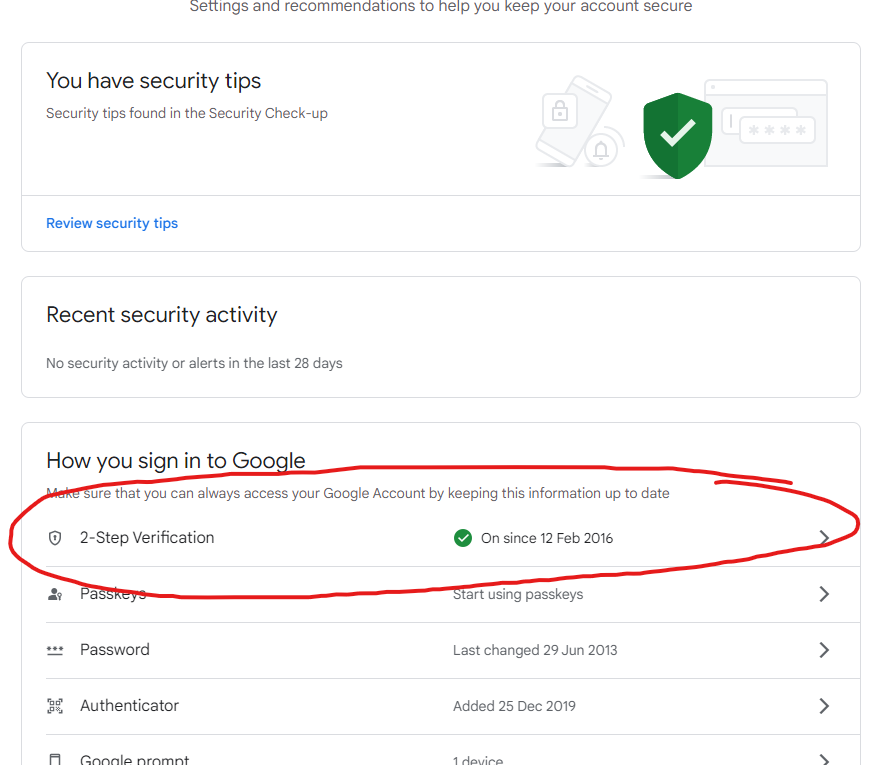Select 'On since 12 Feb 2016' status text
This screenshot has width=878, height=765.
pos(547,538)
